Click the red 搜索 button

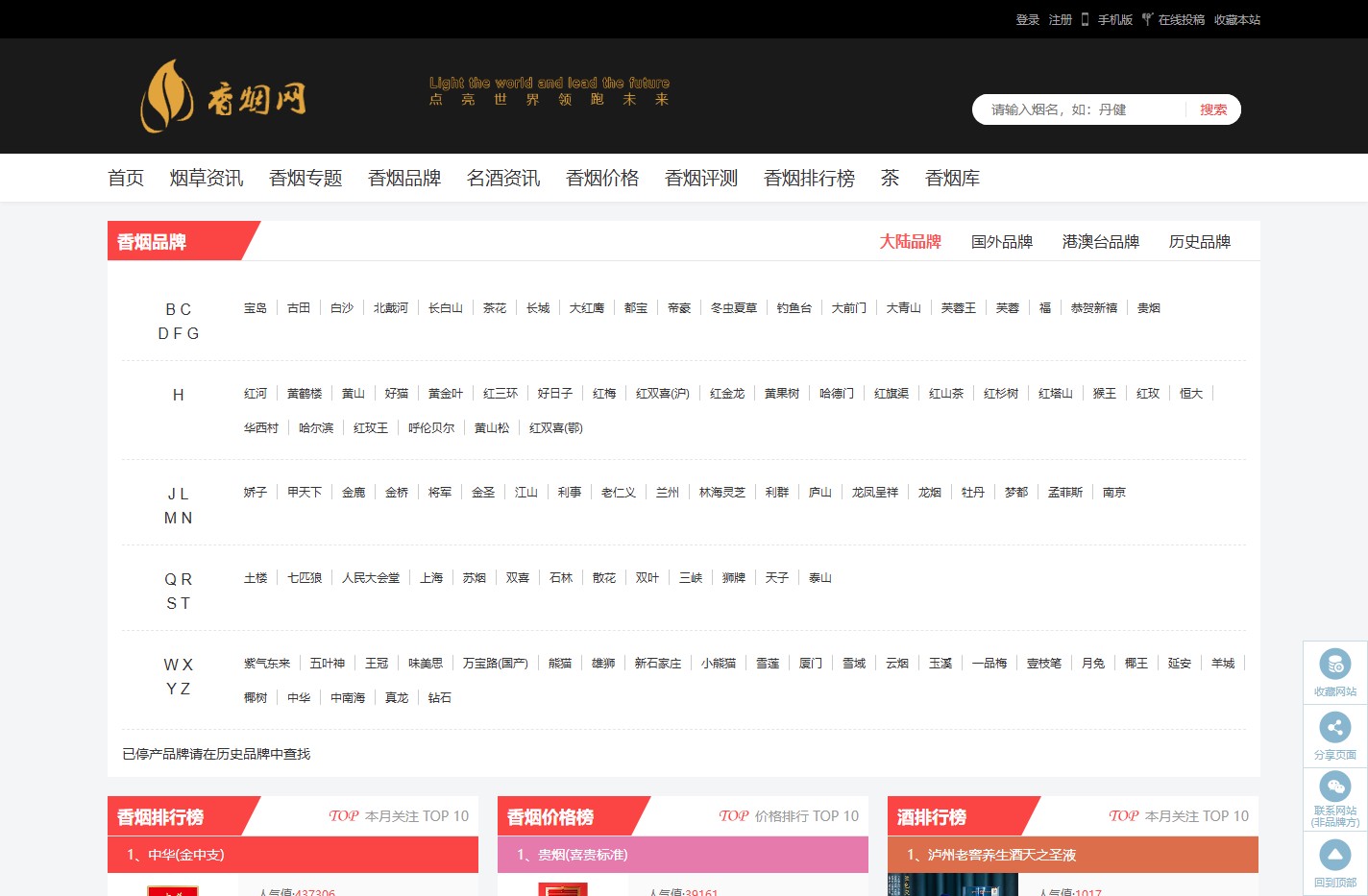click(1213, 109)
